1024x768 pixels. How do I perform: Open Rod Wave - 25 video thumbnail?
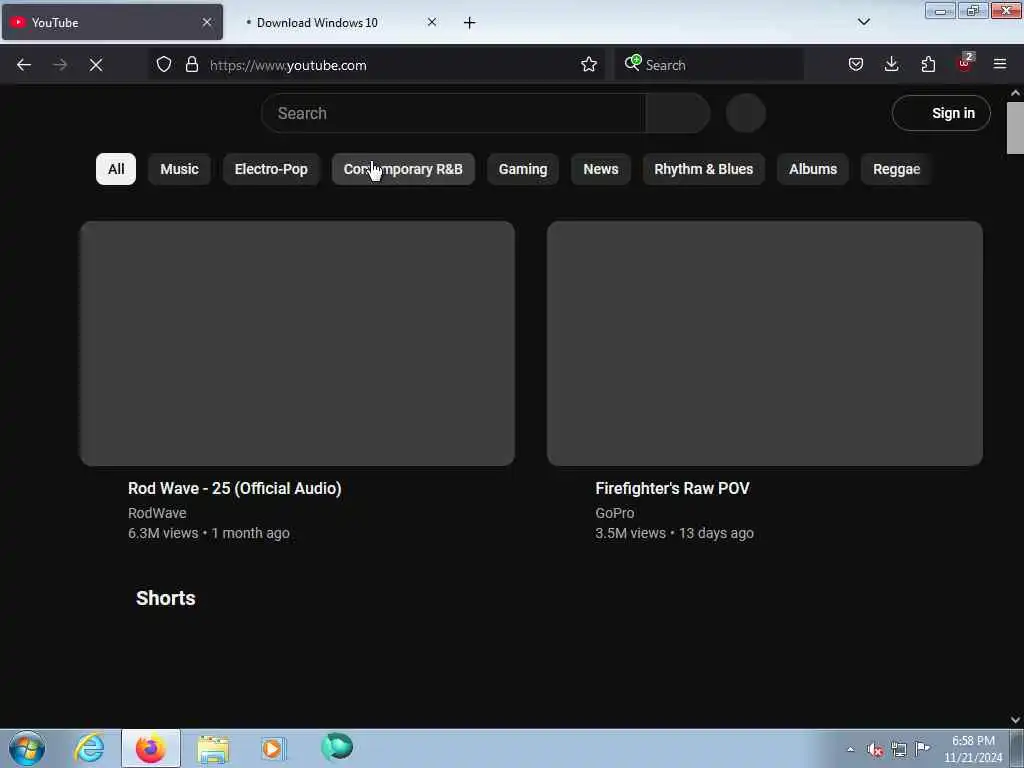[x=297, y=344]
